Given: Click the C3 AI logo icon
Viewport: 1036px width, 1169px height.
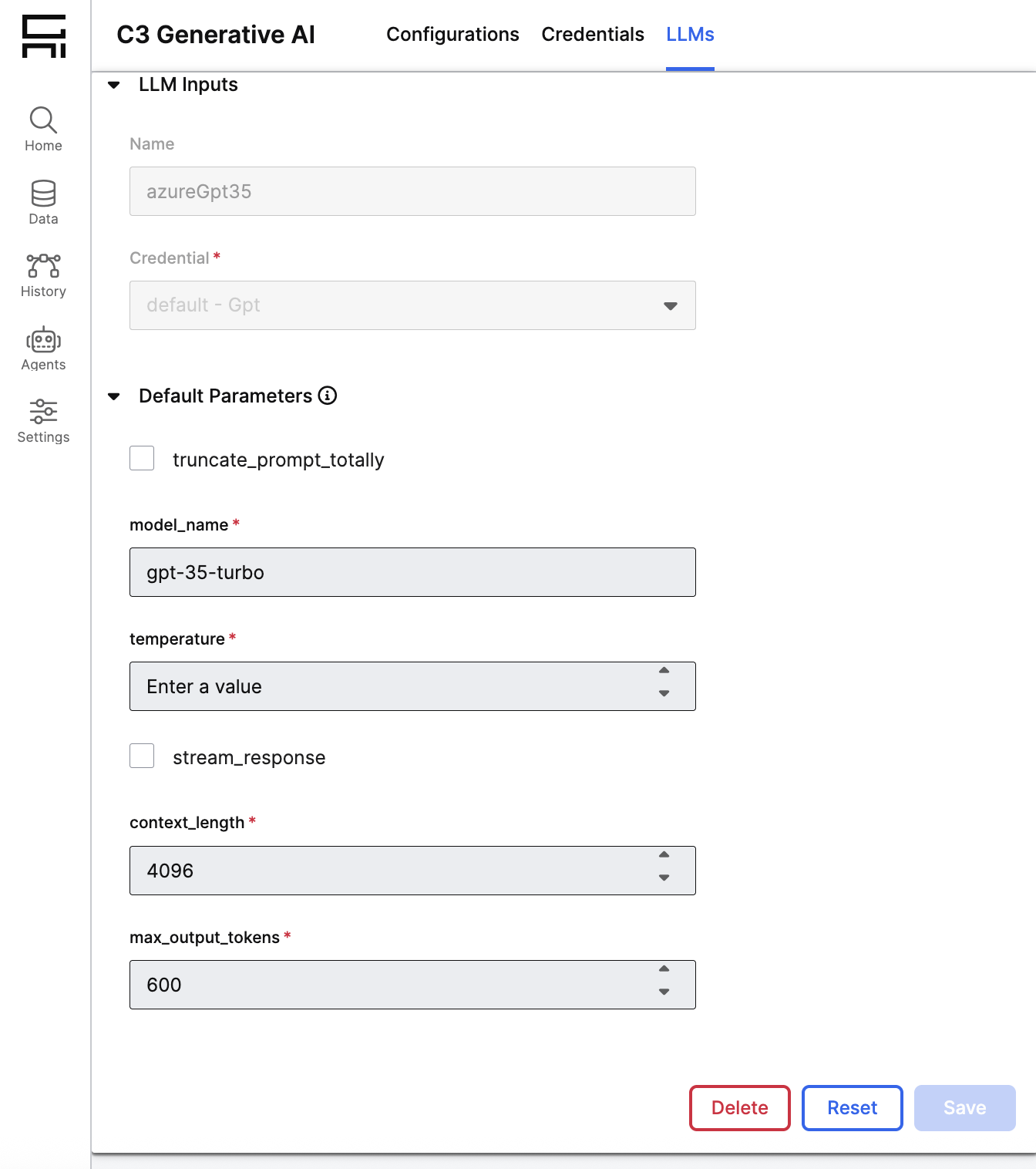Looking at the screenshot, I should (x=44, y=36).
